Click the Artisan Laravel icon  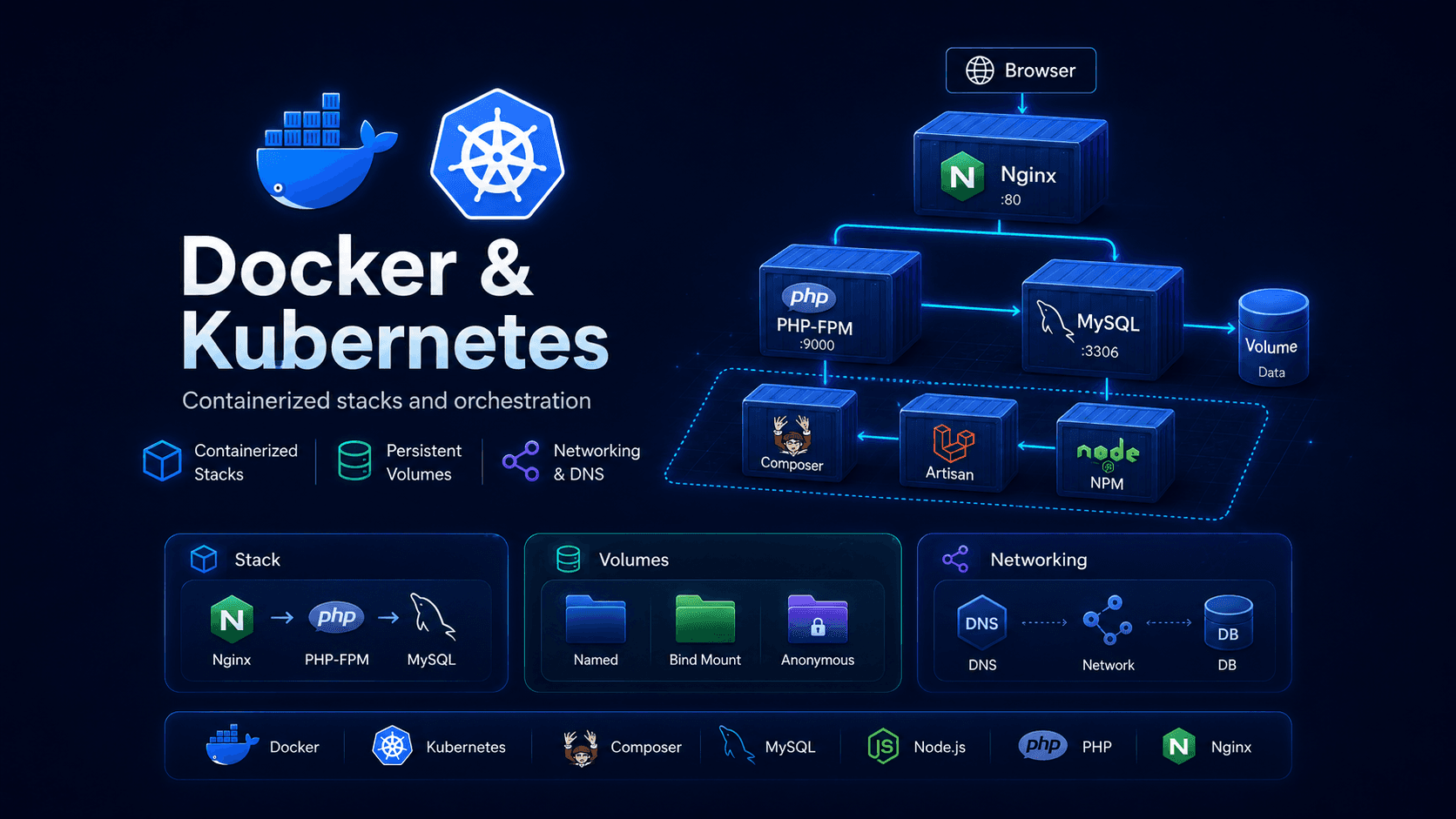pos(952,443)
